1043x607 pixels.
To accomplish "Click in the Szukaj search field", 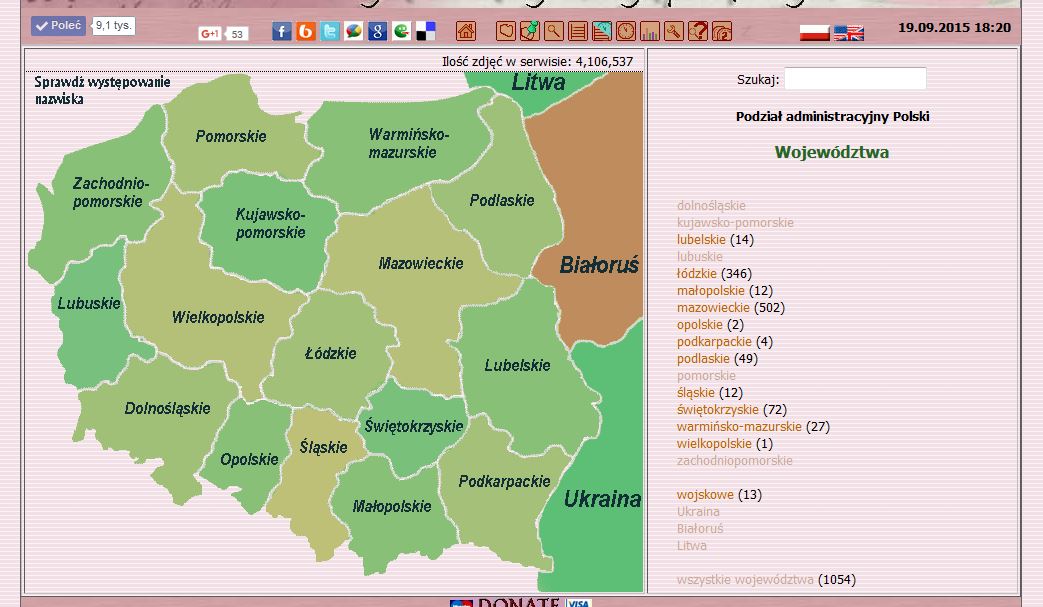I will point(855,79).
